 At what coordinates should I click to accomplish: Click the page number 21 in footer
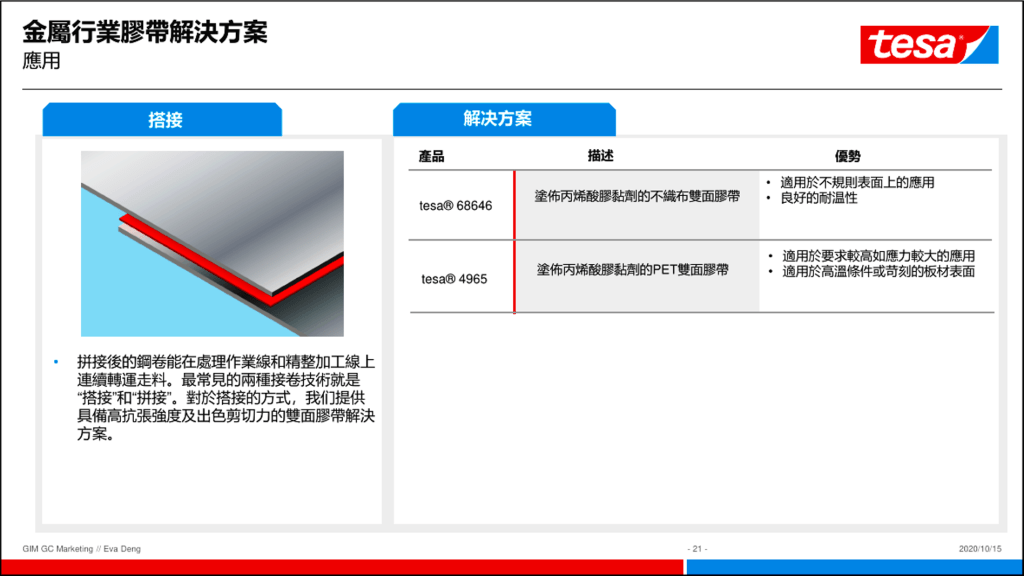(x=698, y=549)
